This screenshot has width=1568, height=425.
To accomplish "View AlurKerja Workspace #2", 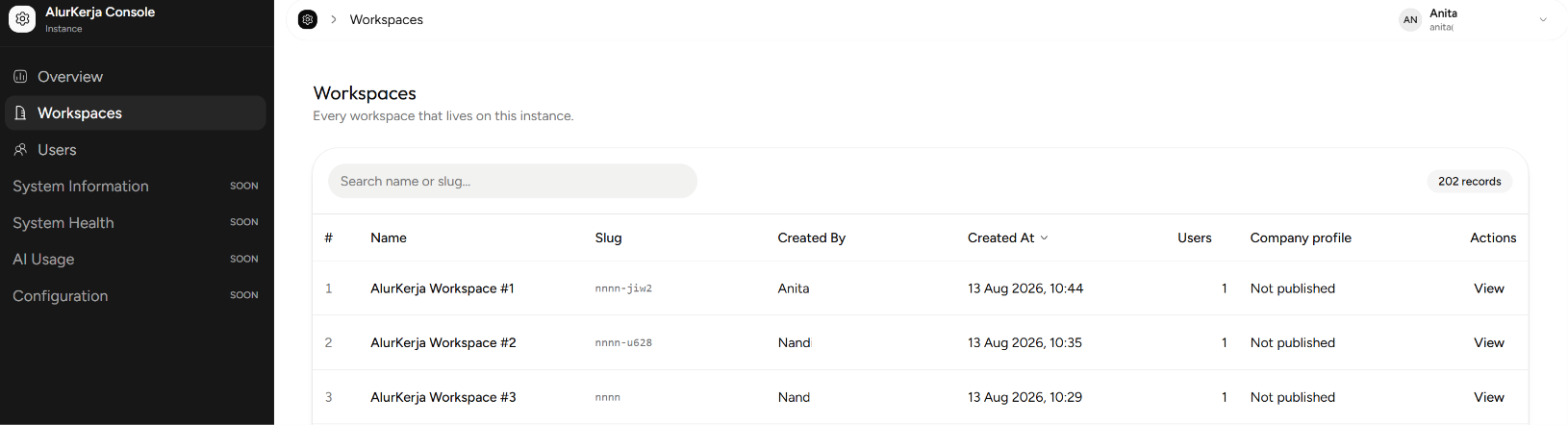I will point(1488,342).
